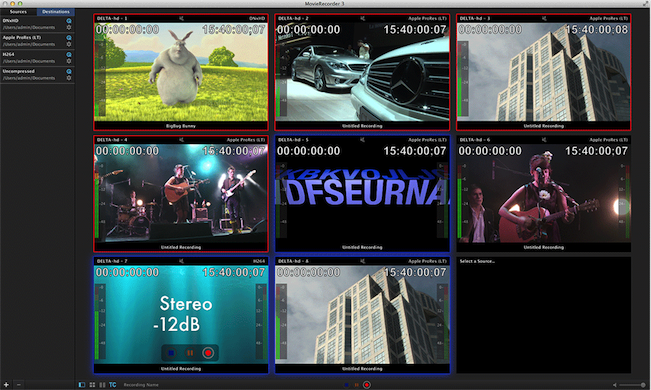Open settings gear for Uncompressed destination
The image size is (651, 390).
[69, 78]
